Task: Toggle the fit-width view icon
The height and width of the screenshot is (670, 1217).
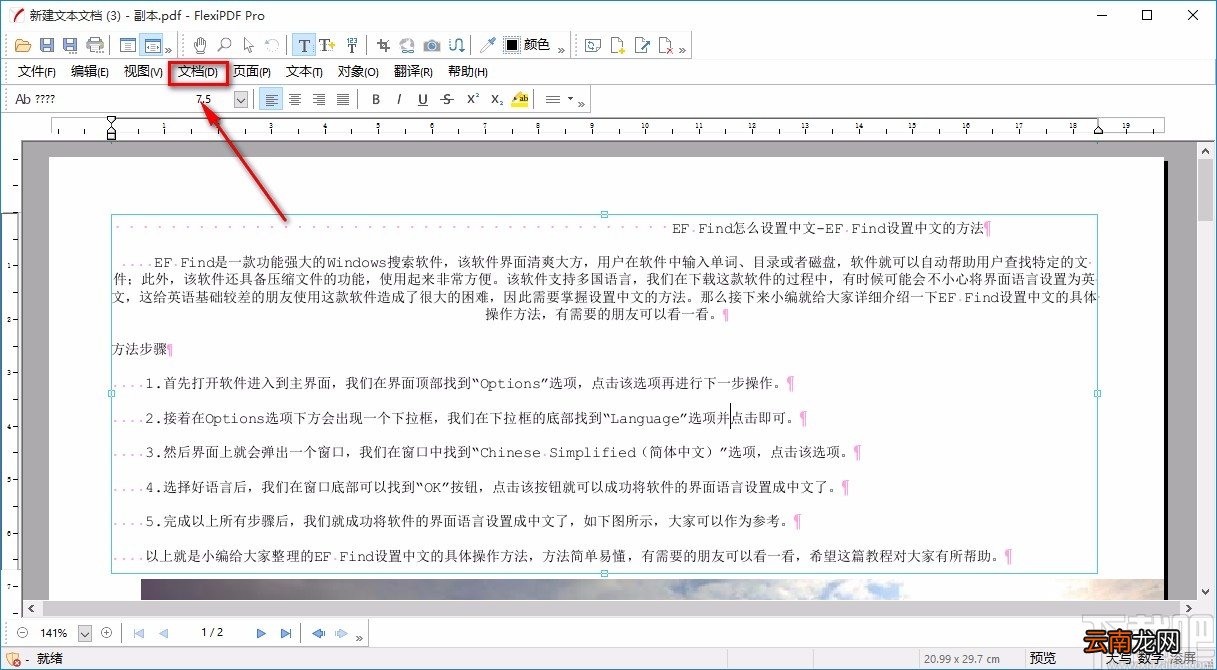Action: [152, 45]
